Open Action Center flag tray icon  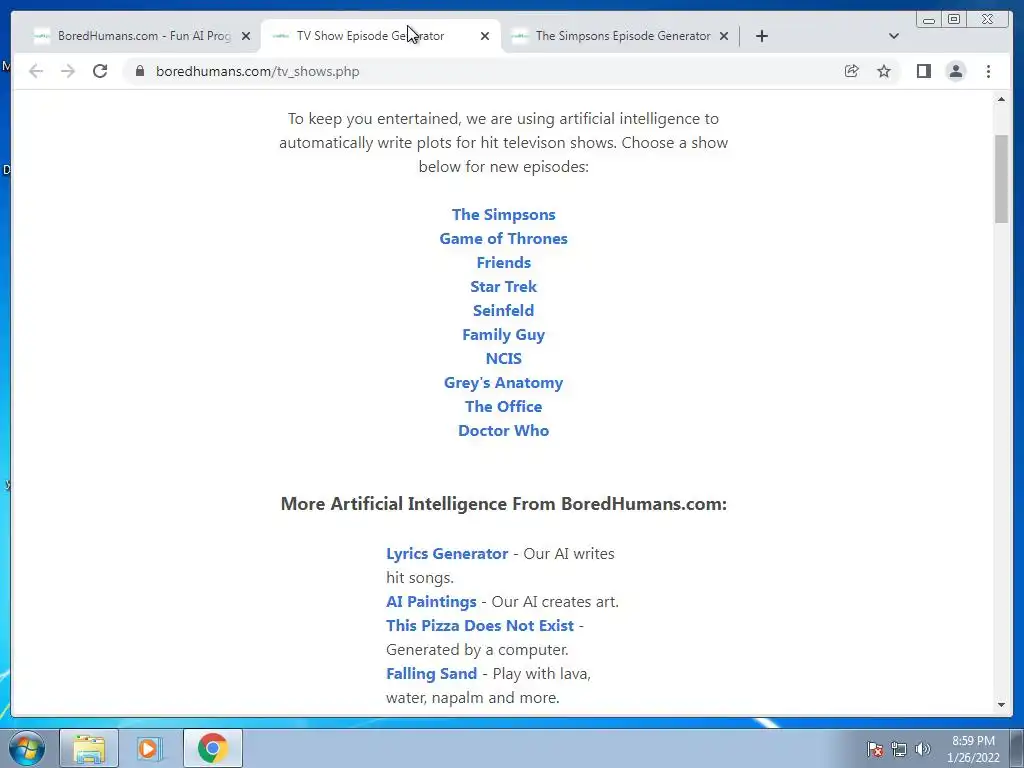pyautogui.click(x=874, y=749)
